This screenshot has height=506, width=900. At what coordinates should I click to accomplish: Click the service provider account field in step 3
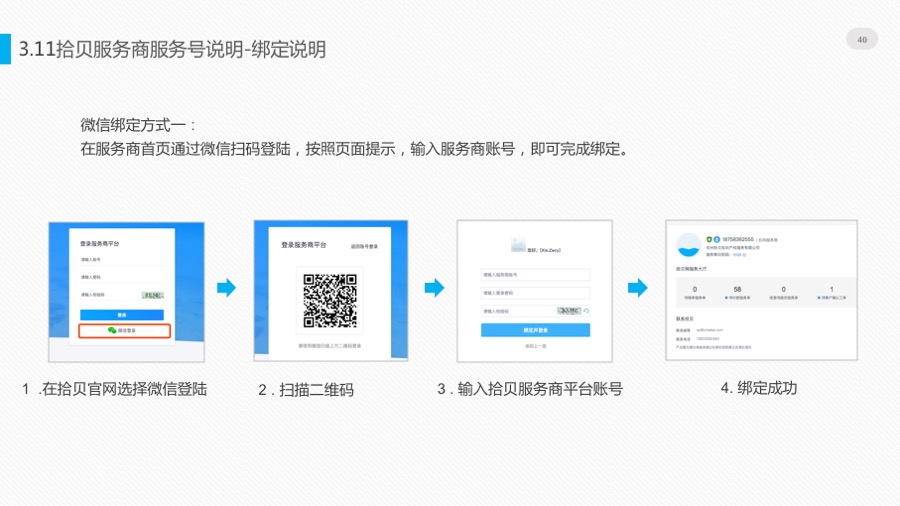(x=535, y=275)
